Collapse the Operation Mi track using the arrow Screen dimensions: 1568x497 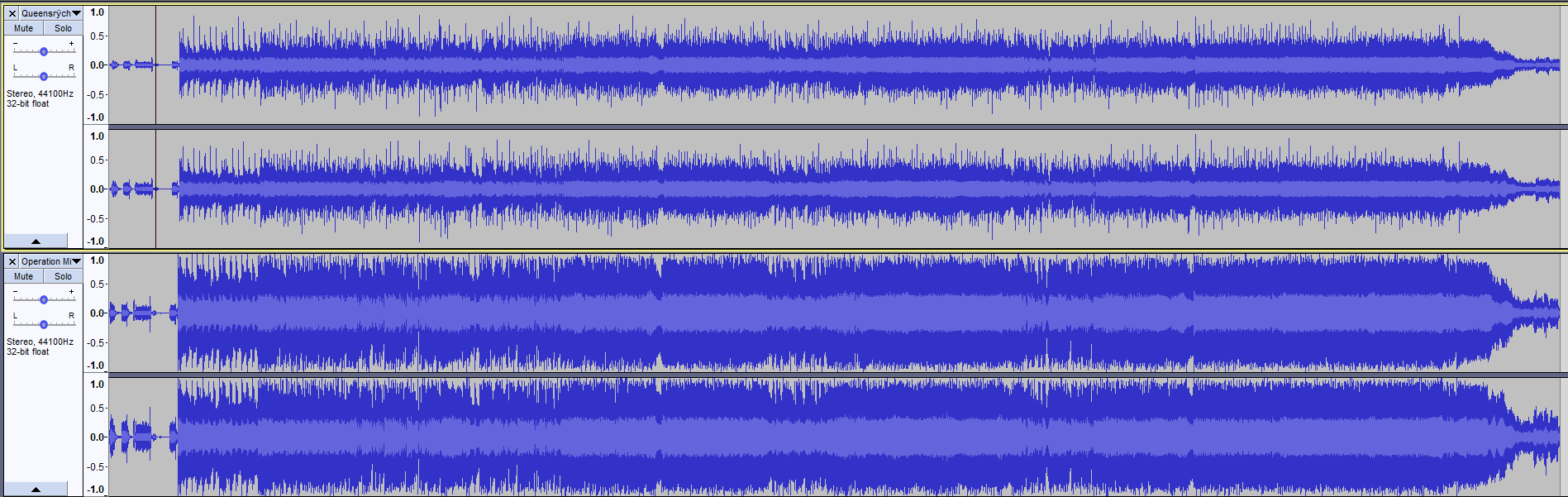tap(36, 489)
